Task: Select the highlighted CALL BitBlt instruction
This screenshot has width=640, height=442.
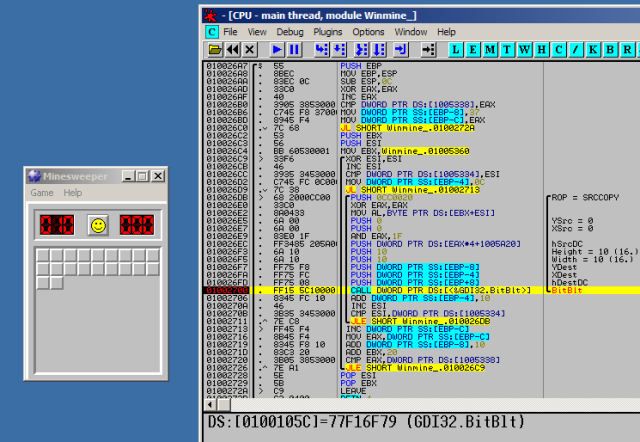Action: (440, 290)
